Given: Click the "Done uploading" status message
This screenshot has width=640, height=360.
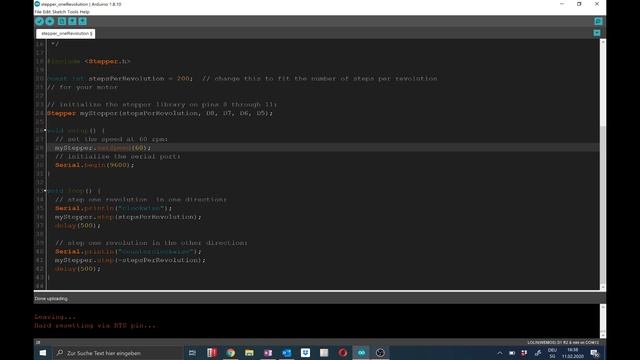Looking at the screenshot, I should (x=51, y=299).
